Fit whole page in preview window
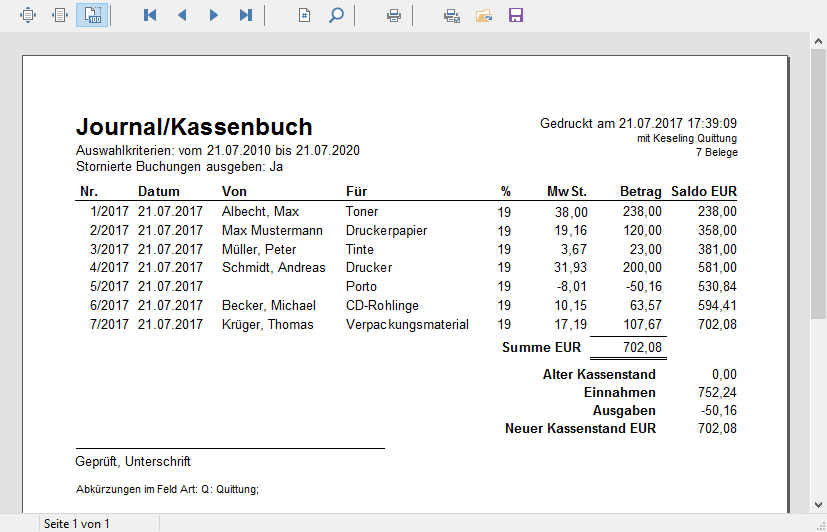Image resolution: width=827 pixels, height=532 pixels. 28,15
